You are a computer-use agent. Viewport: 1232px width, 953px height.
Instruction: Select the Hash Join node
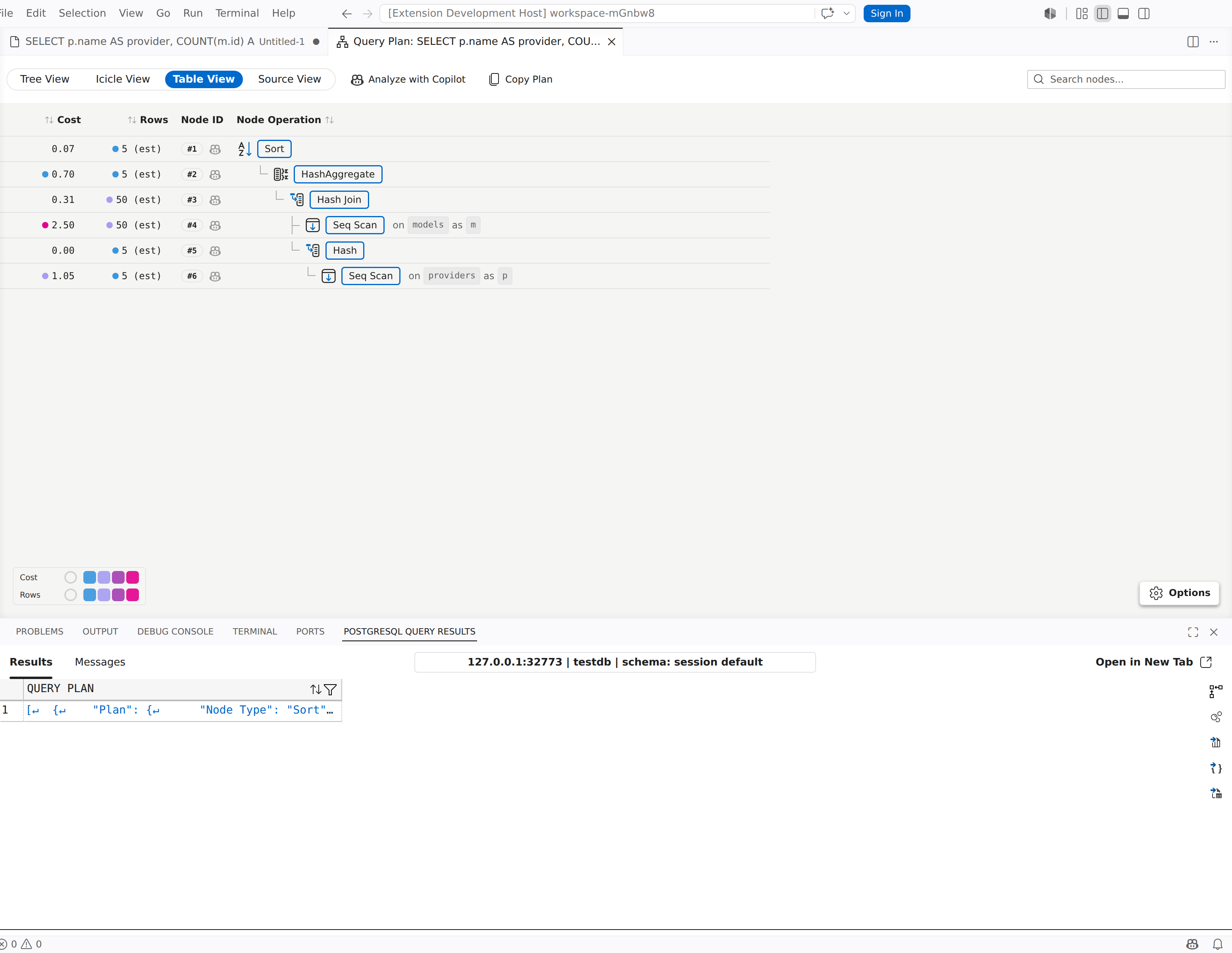click(339, 200)
